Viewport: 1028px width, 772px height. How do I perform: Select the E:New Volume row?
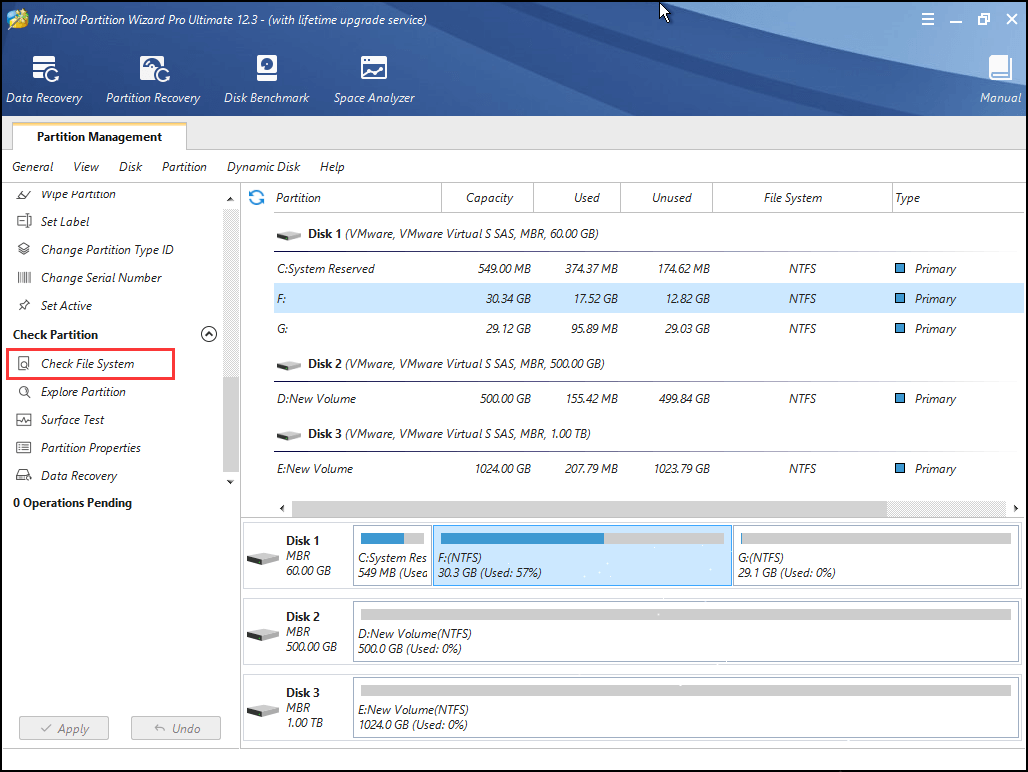pos(648,469)
